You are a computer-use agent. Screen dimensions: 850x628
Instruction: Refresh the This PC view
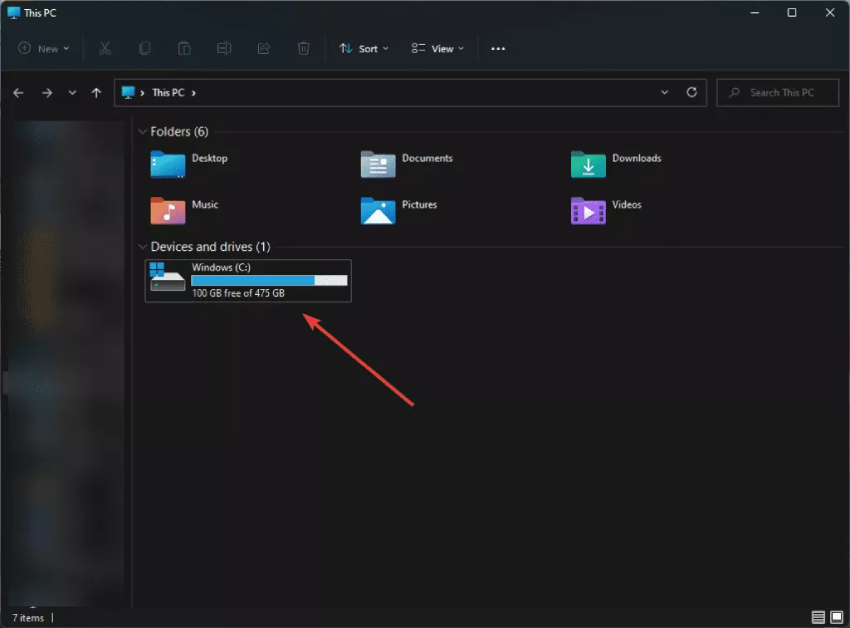[691, 92]
